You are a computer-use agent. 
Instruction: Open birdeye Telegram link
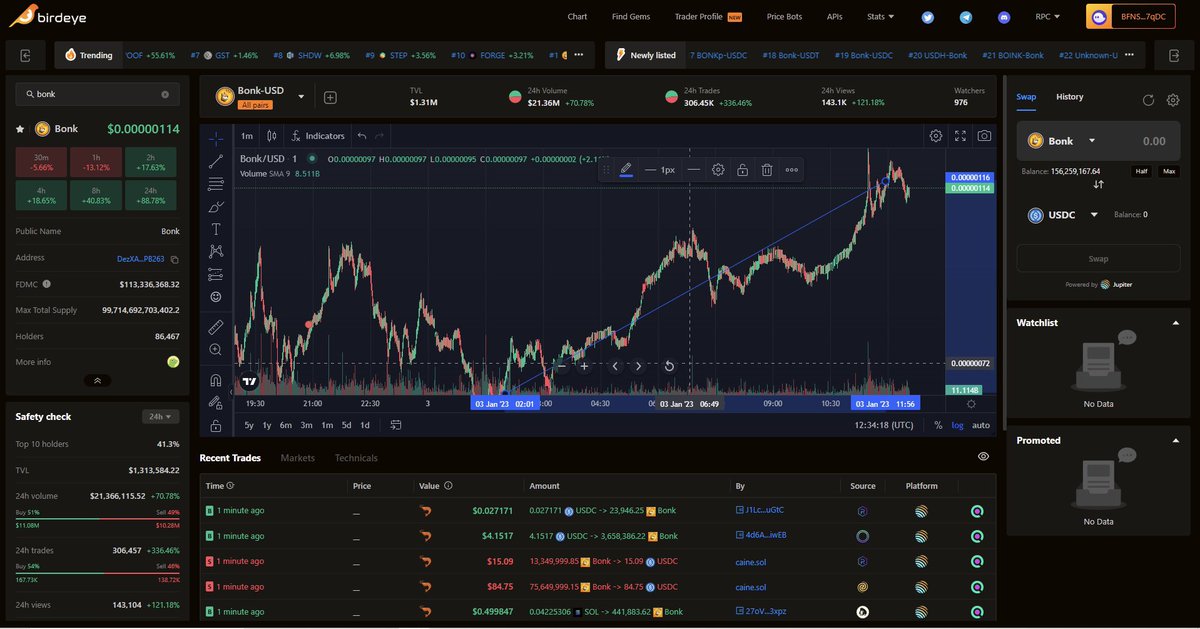[x=965, y=17]
